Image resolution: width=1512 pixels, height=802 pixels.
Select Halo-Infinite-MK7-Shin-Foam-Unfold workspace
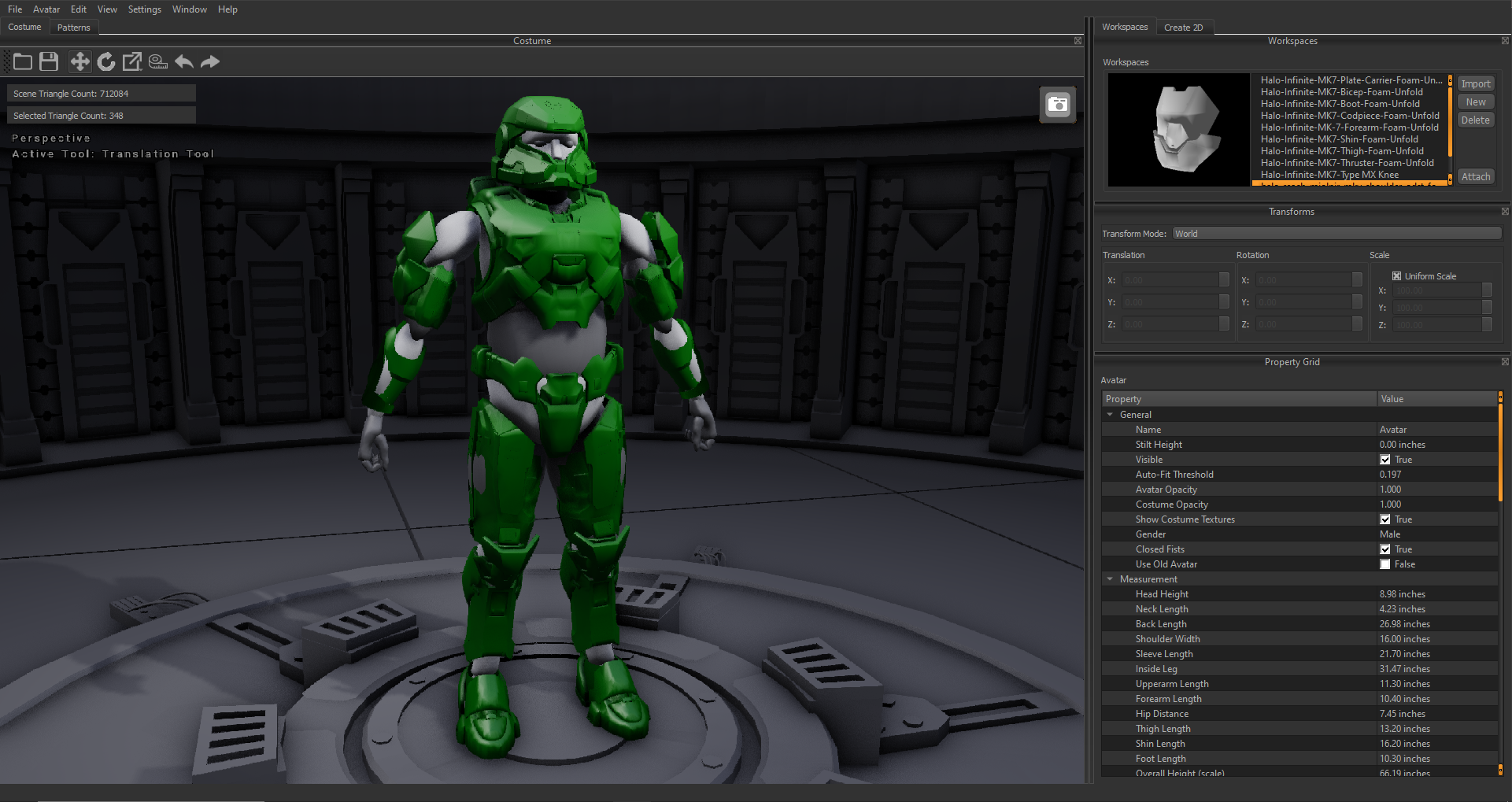pyautogui.click(x=1340, y=139)
